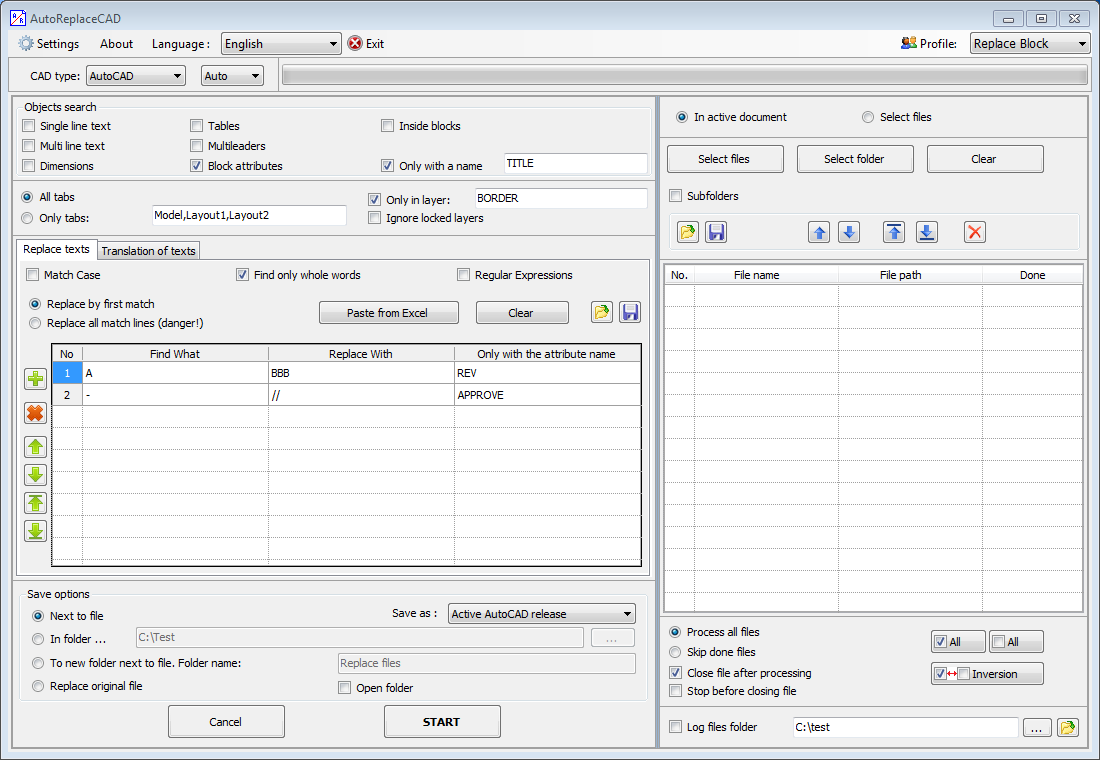Move replace row up one step
Viewport: 1100px width, 760px height.
tap(35, 447)
